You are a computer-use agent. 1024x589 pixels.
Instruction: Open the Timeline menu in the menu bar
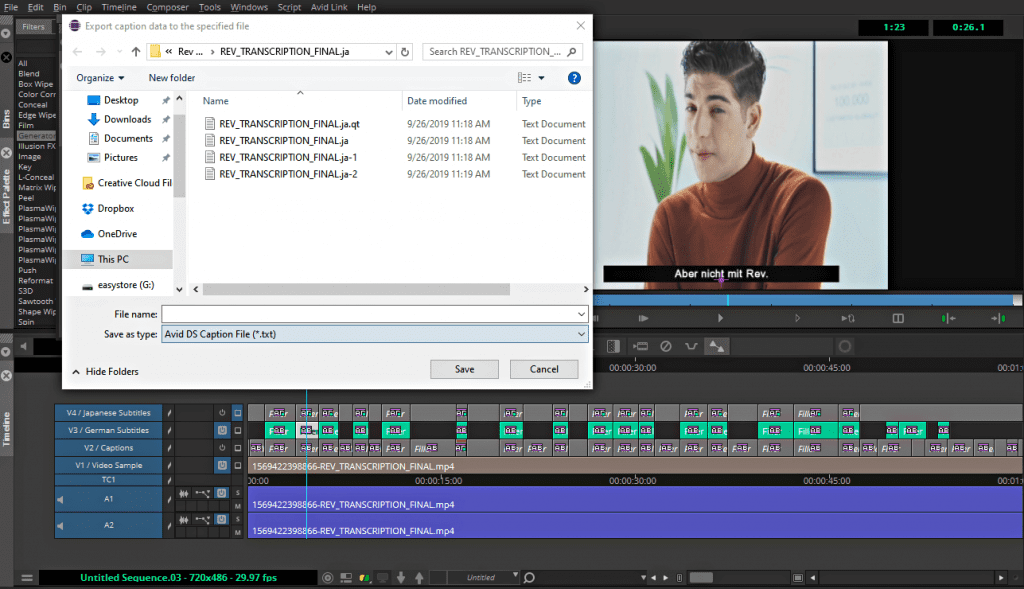(119, 7)
